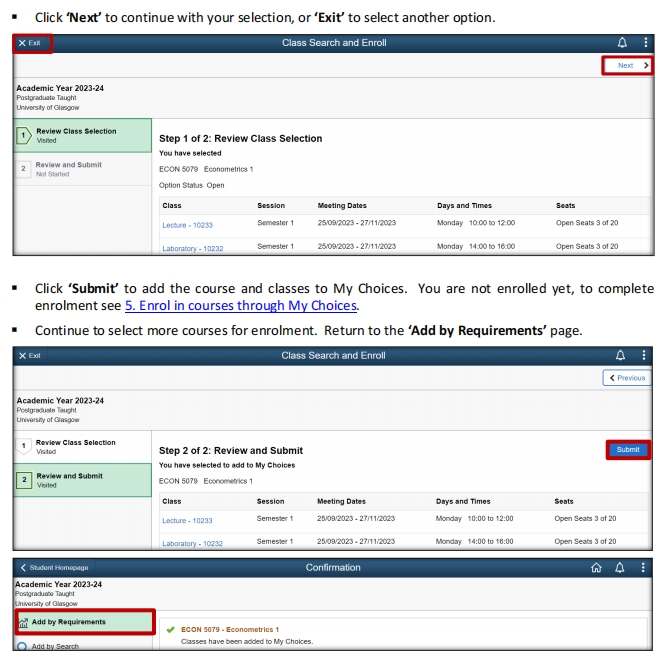
Task: Go back to Student Homepage
Action: coord(52,567)
